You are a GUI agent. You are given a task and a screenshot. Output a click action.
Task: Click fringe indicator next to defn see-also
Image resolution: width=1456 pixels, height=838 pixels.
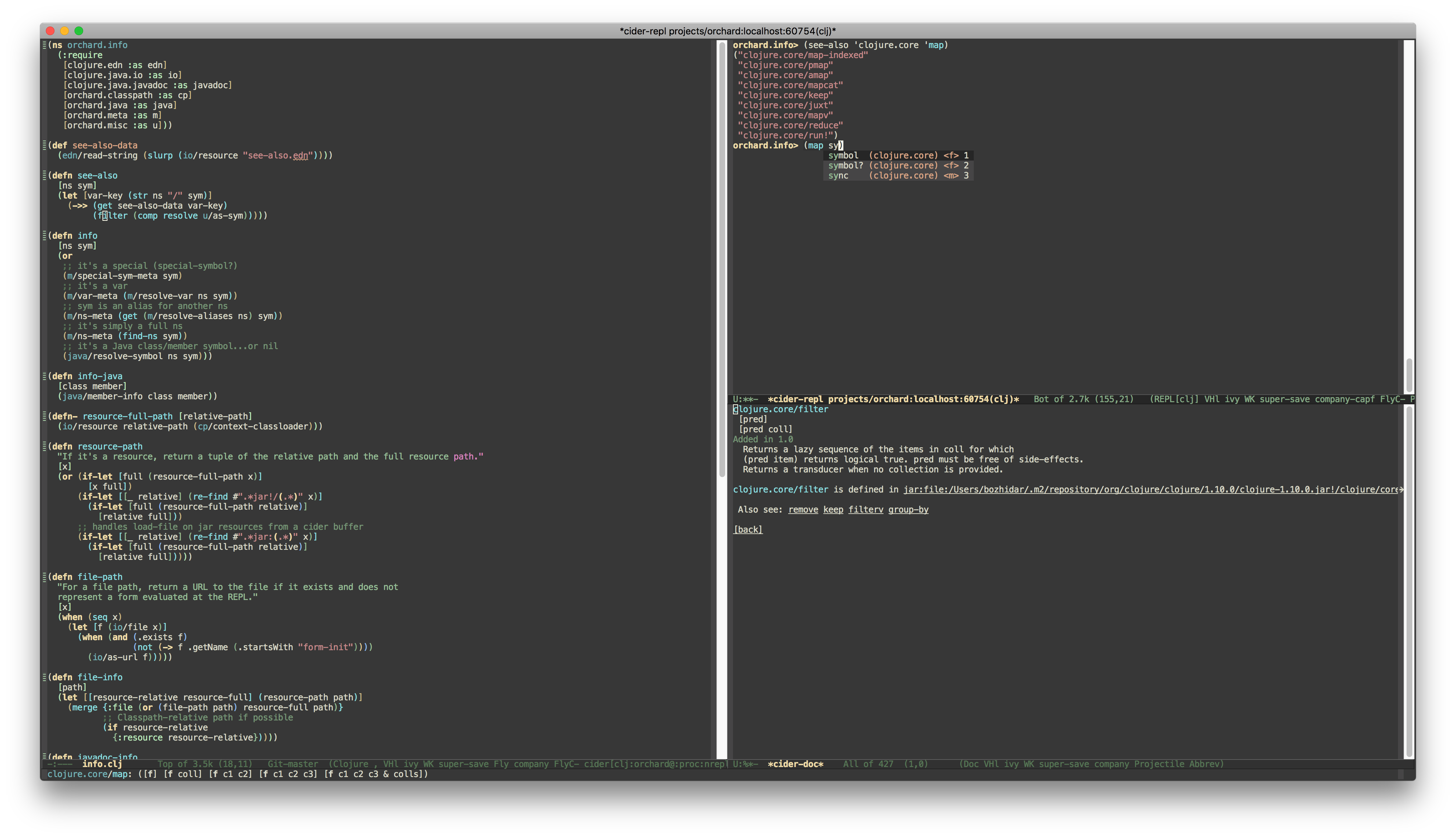[44, 176]
